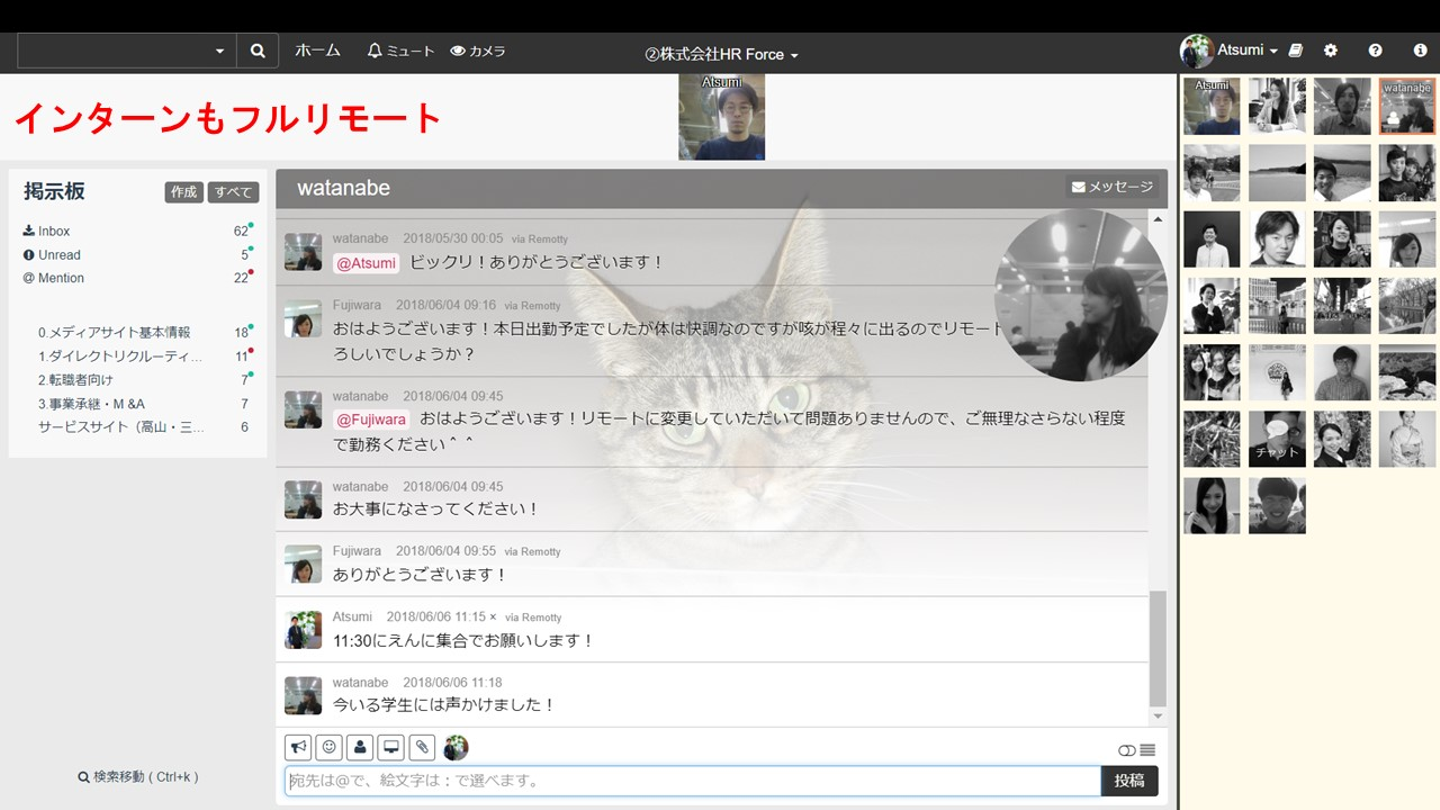This screenshot has width=1440, height=810.
Task: Open the emoji picker smiley icon
Action: click(329, 747)
